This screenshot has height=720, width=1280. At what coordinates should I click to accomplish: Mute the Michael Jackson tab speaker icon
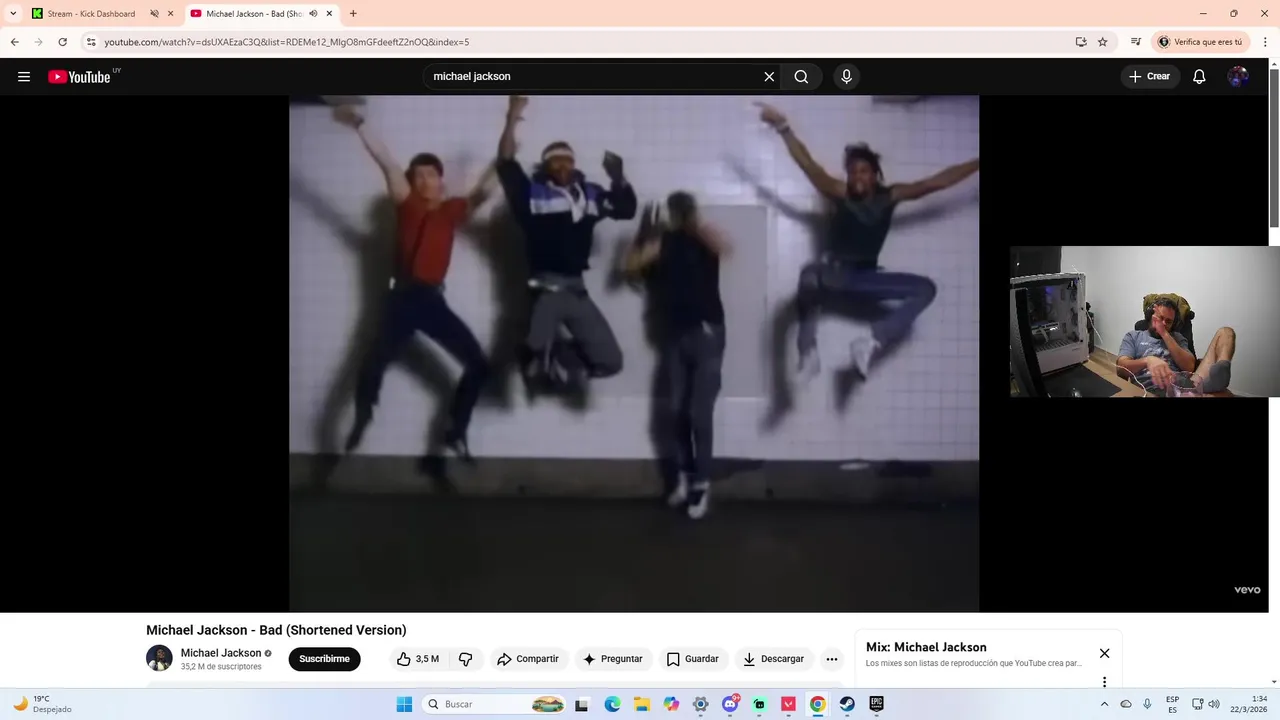click(x=313, y=14)
